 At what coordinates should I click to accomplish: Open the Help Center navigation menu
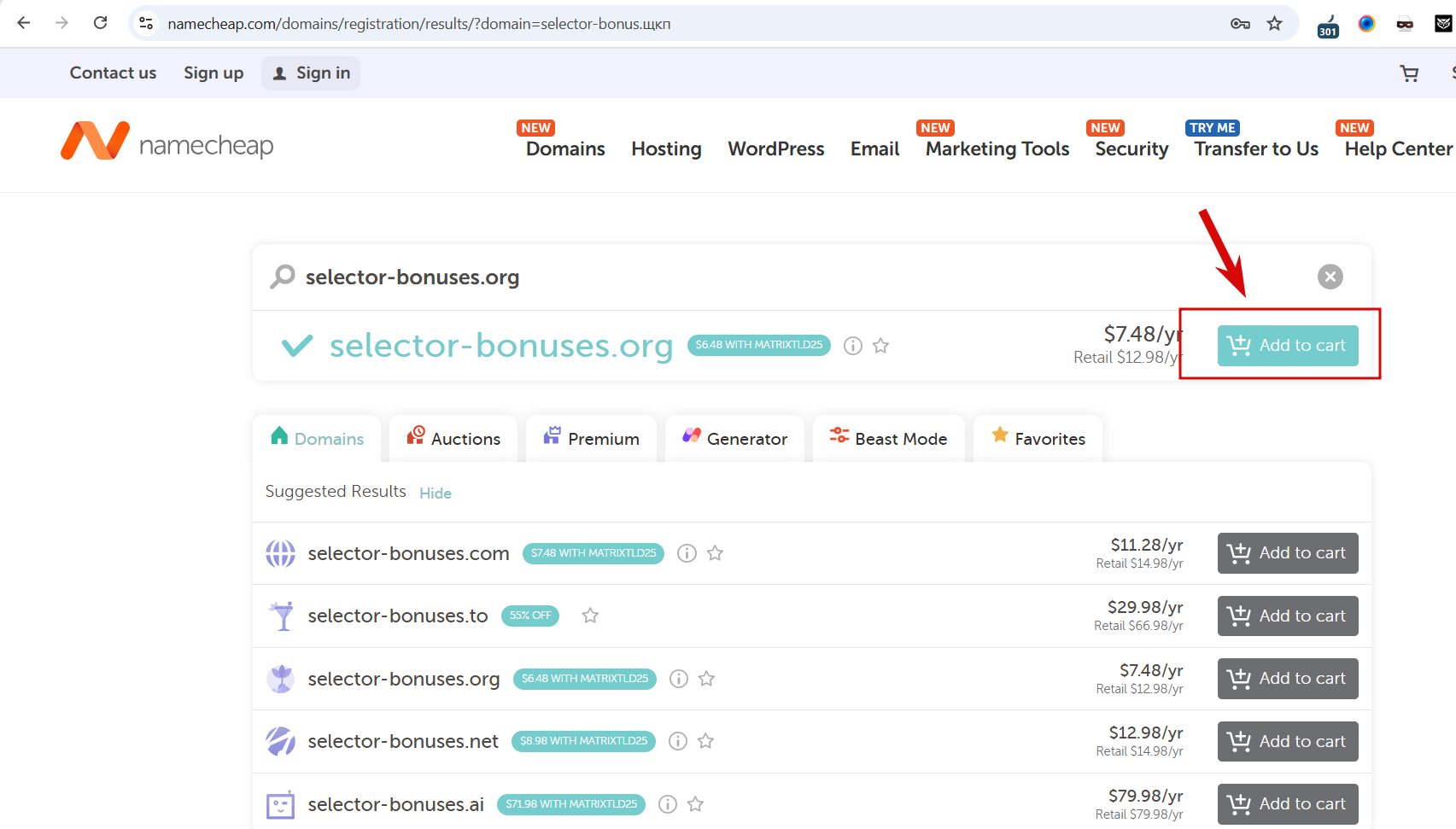pos(1398,149)
